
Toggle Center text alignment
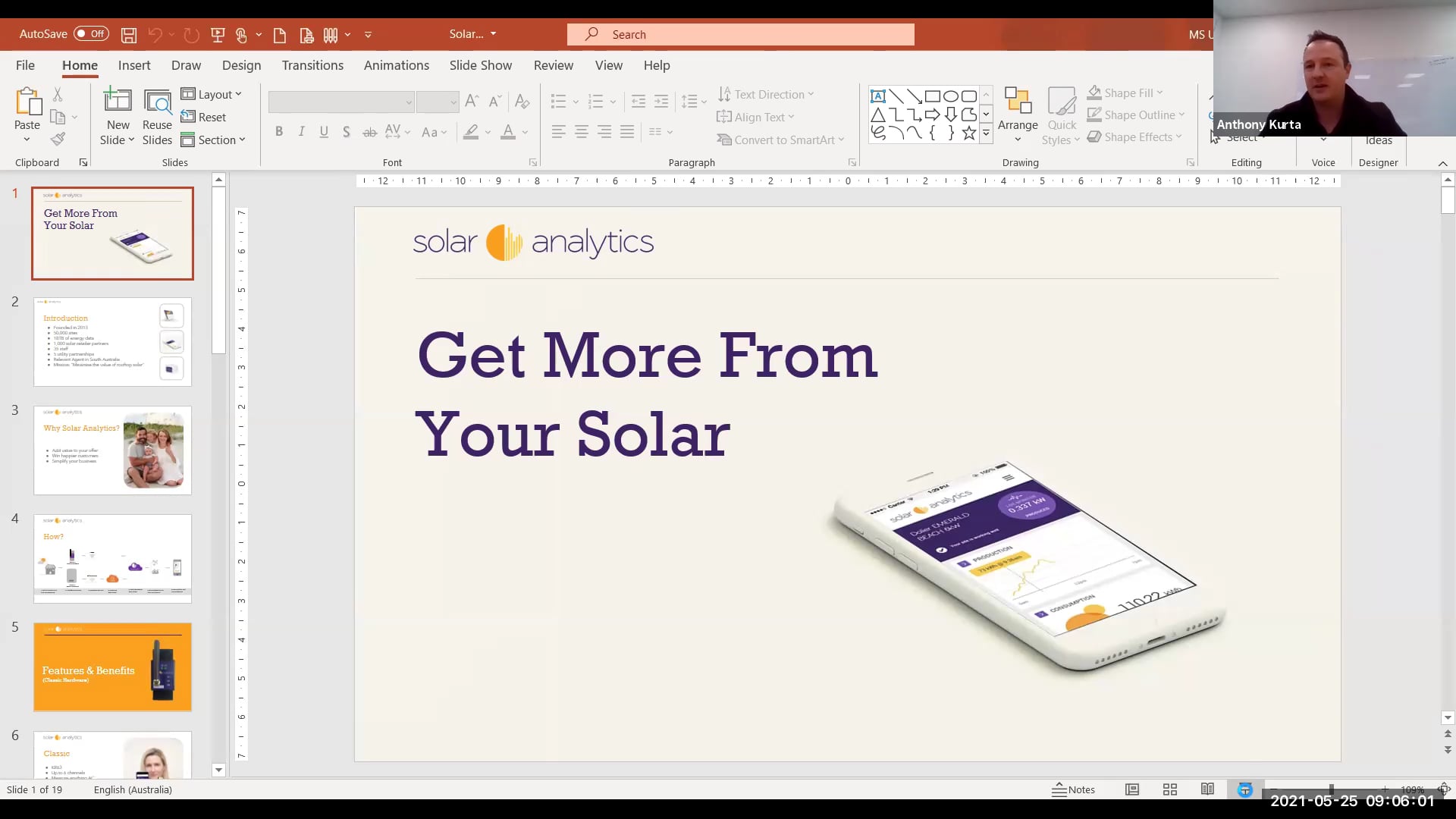click(x=582, y=132)
